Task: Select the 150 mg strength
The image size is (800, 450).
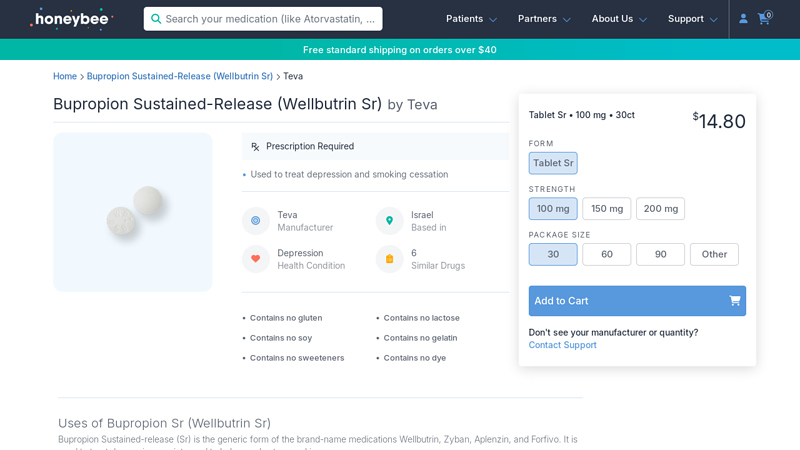Action: 607,209
